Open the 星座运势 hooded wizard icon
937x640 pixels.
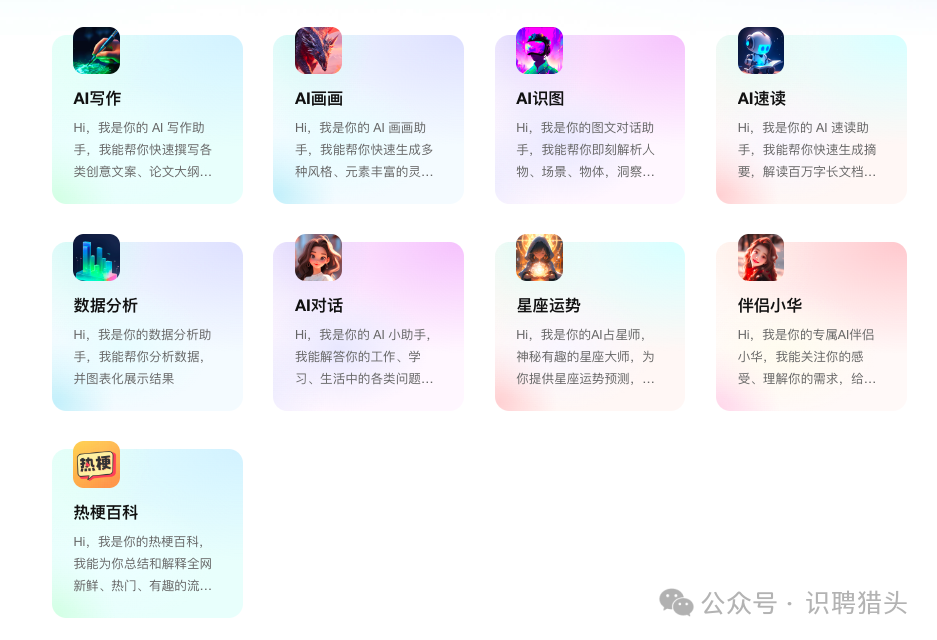(539, 258)
